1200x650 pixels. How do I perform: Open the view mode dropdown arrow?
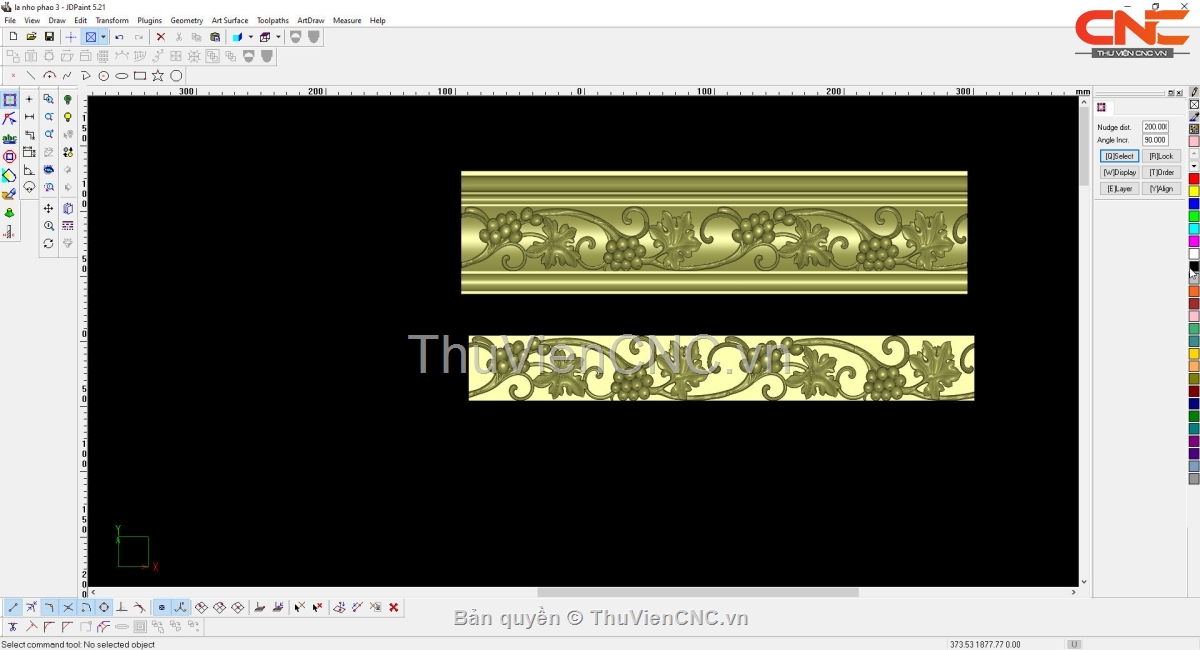click(x=103, y=37)
